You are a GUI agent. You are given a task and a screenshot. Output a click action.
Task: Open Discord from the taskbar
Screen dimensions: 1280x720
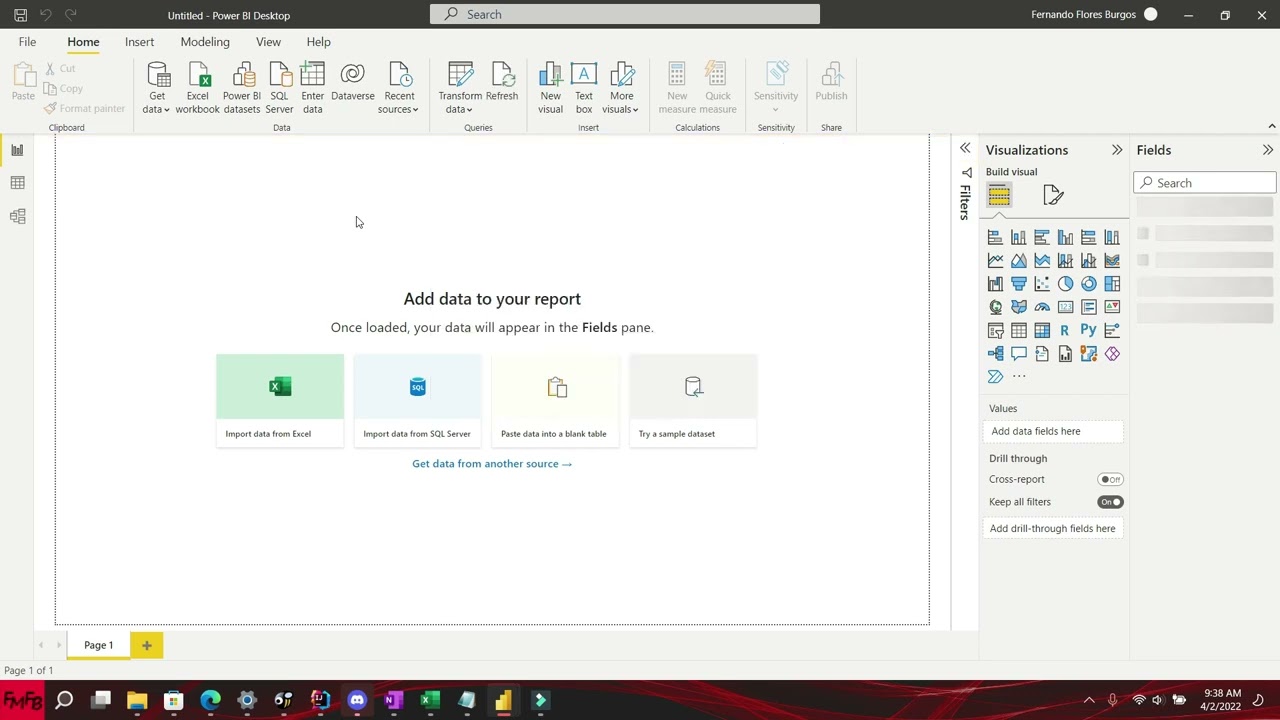tap(357, 700)
